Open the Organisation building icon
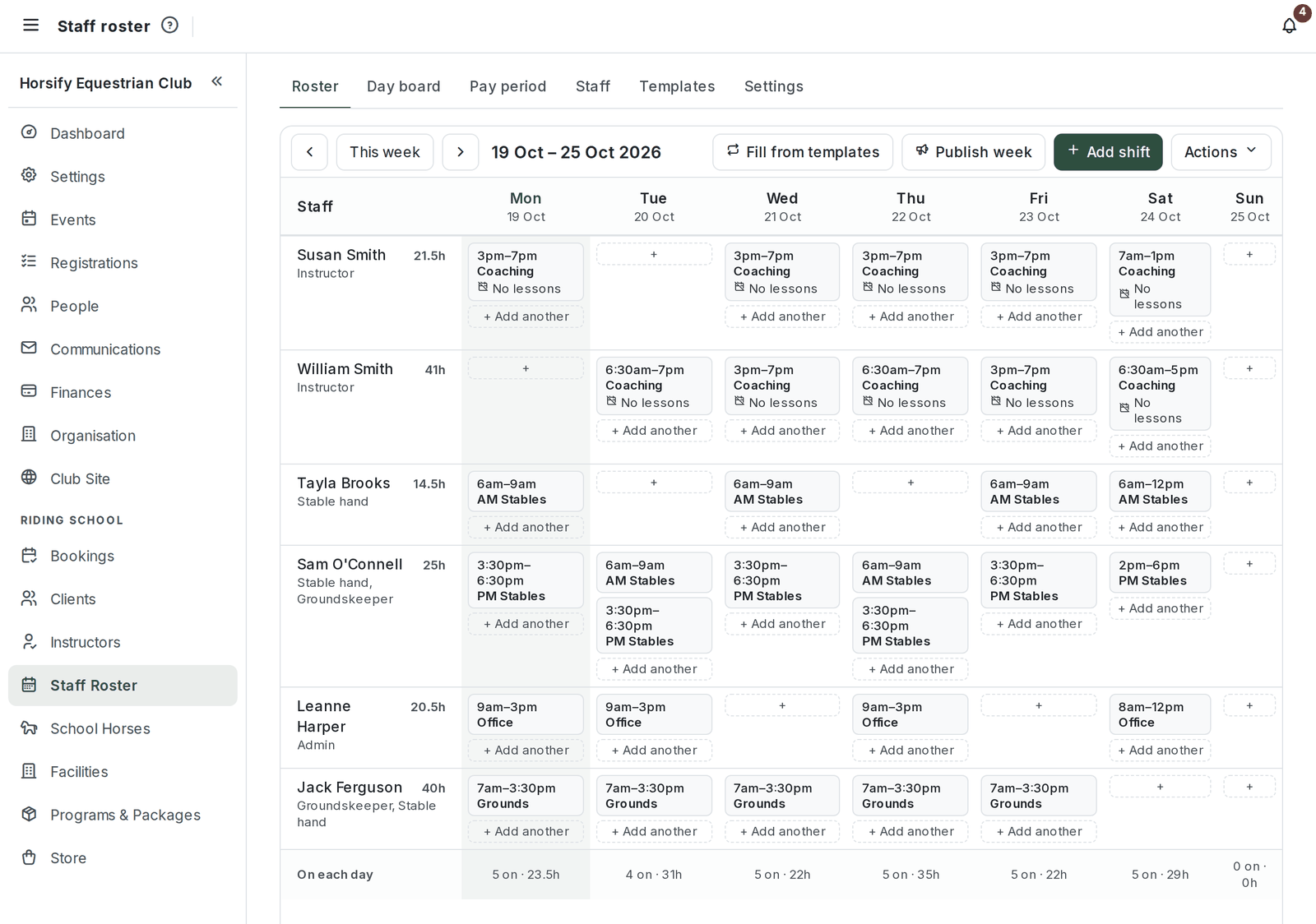1316x924 pixels. (x=29, y=434)
